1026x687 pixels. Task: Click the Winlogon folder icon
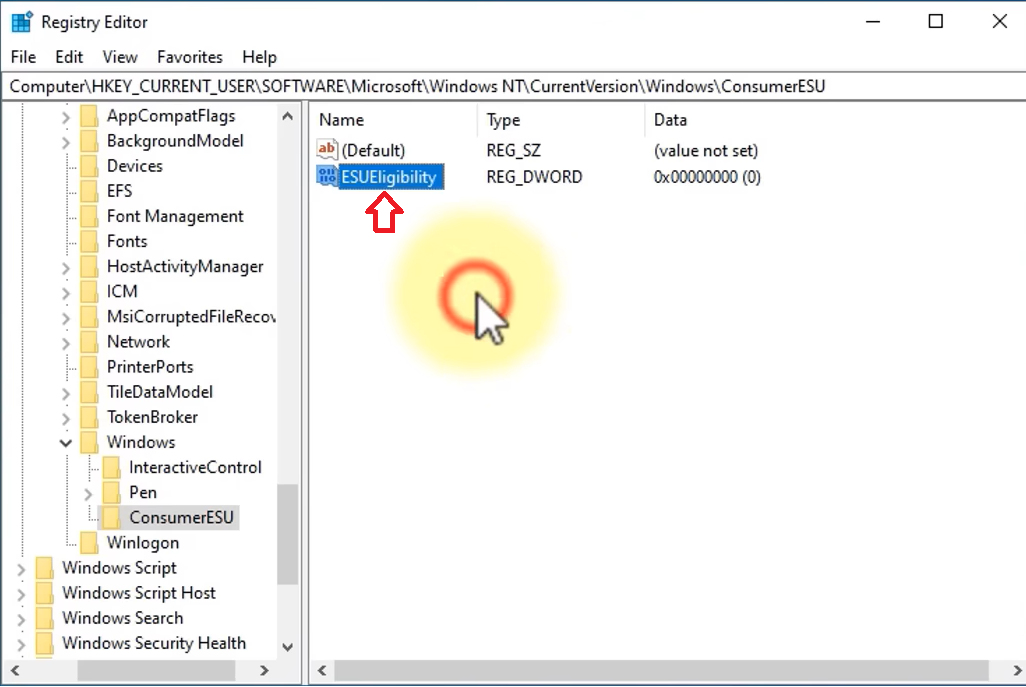[x=90, y=543]
